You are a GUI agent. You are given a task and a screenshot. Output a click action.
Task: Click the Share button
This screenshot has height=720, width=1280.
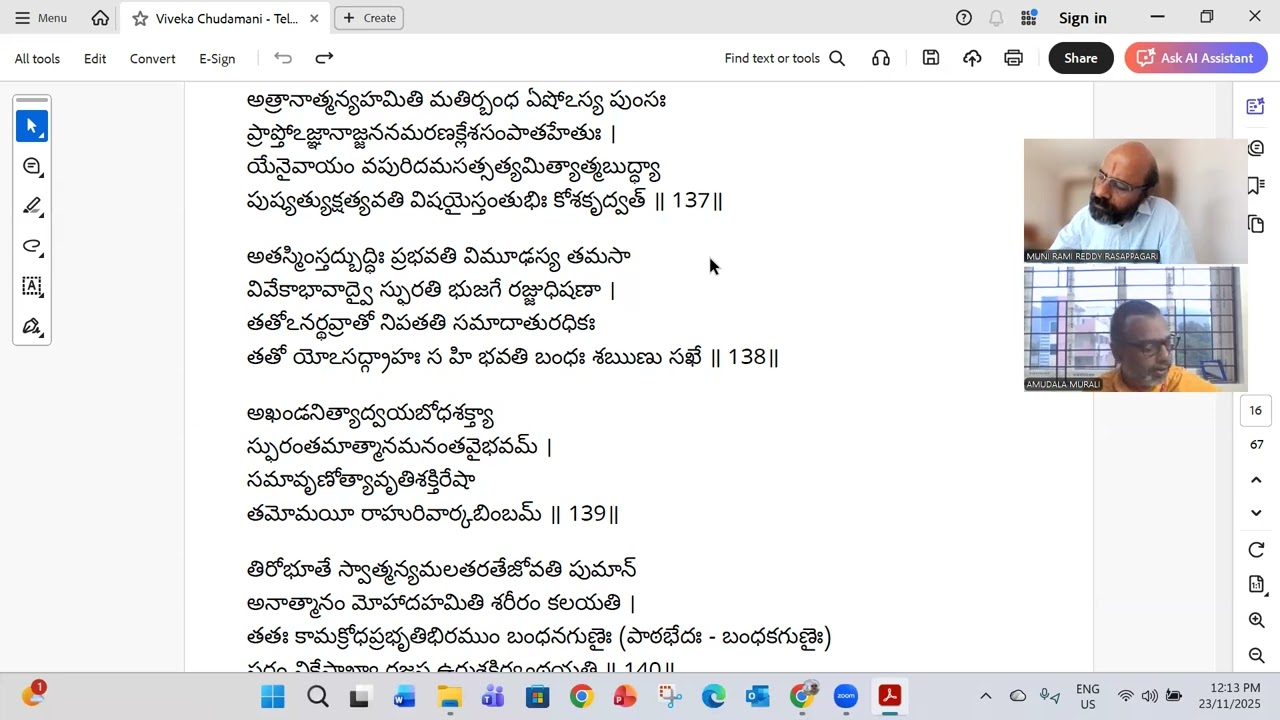(x=1081, y=58)
